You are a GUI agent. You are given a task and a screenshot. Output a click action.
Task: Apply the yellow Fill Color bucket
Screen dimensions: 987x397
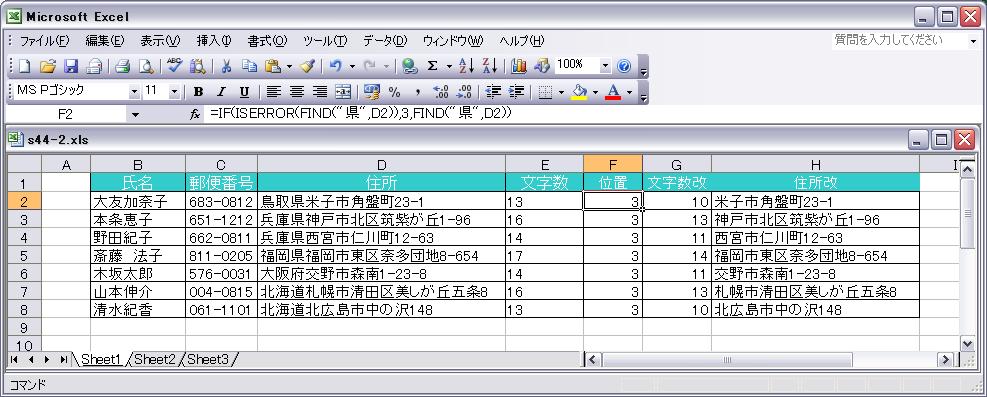(580, 92)
